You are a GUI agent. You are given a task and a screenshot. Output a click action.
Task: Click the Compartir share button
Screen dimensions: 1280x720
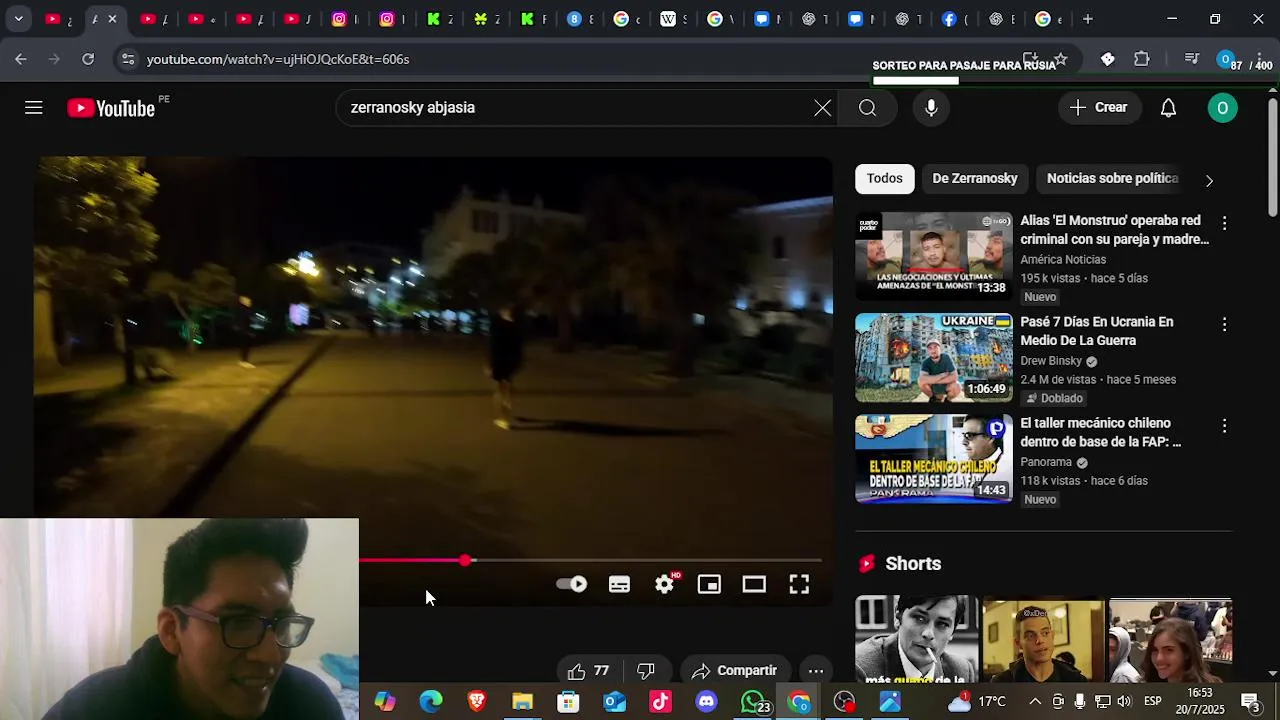pos(734,671)
